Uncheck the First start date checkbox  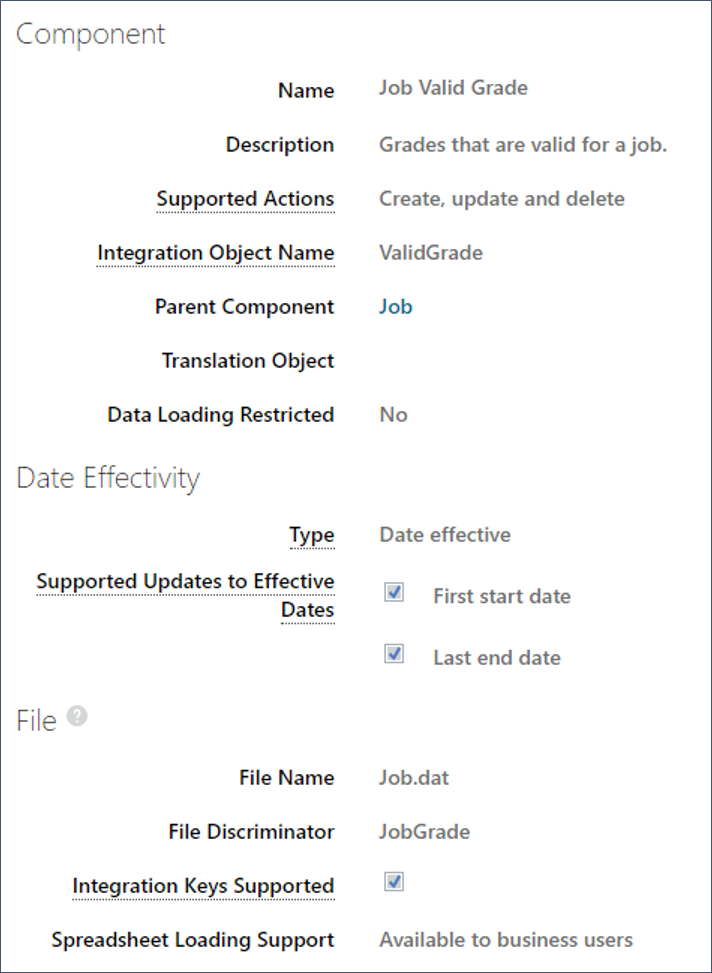(x=393, y=592)
